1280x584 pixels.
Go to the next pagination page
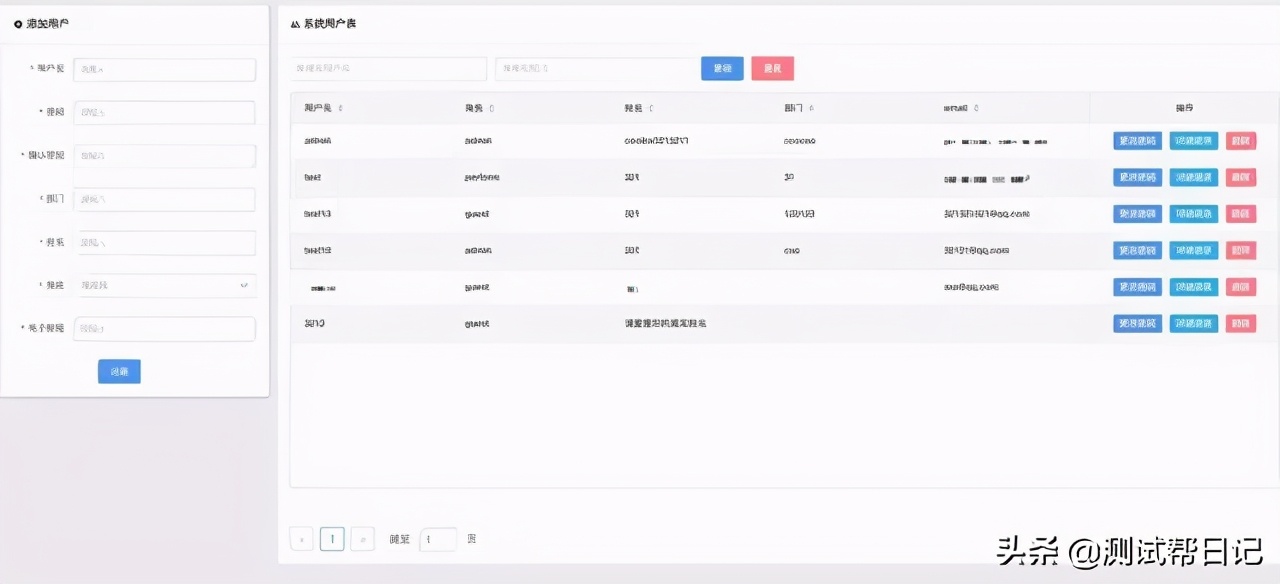pos(362,538)
